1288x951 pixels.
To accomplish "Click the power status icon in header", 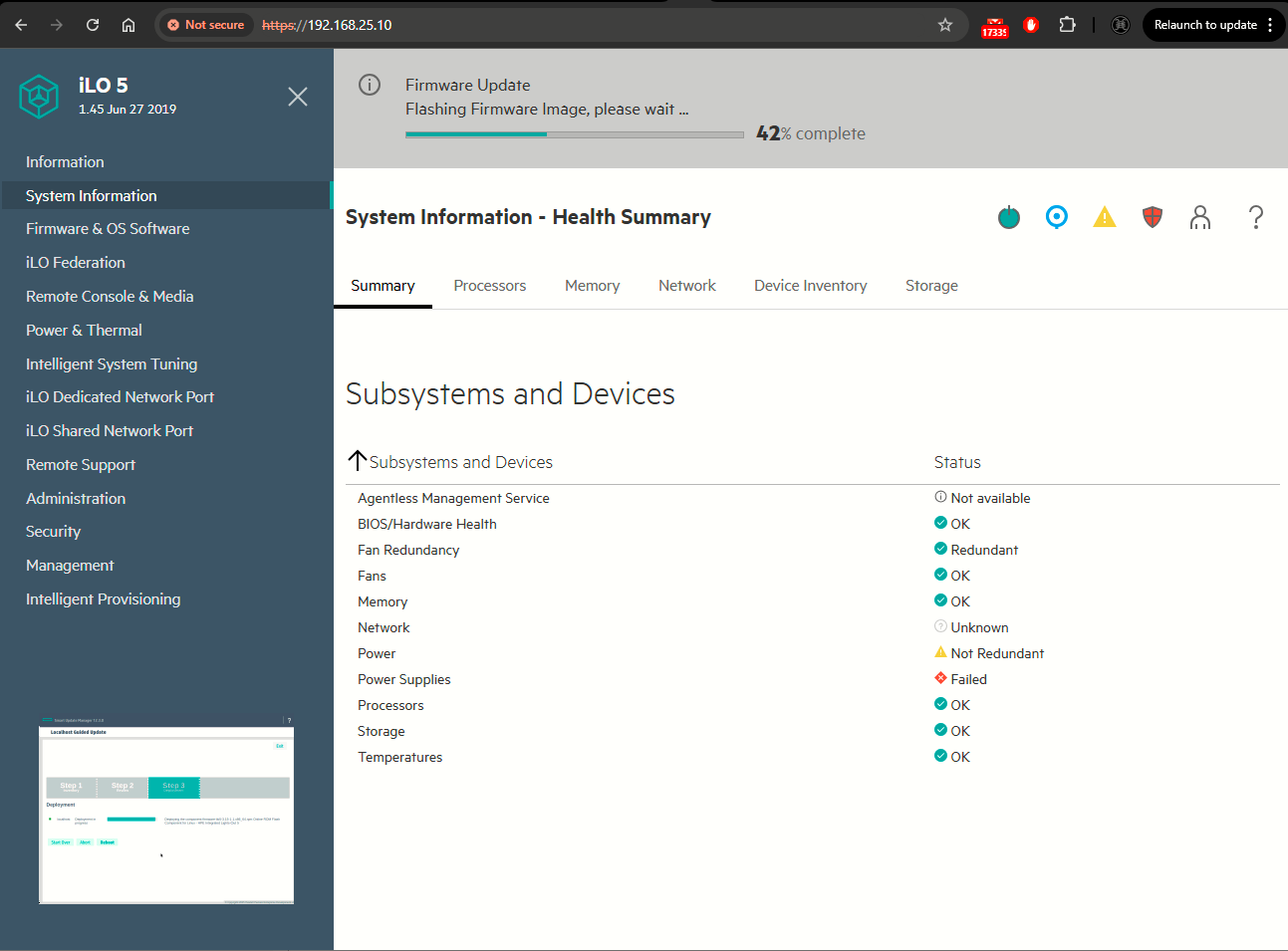I will pyautogui.click(x=1009, y=217).
